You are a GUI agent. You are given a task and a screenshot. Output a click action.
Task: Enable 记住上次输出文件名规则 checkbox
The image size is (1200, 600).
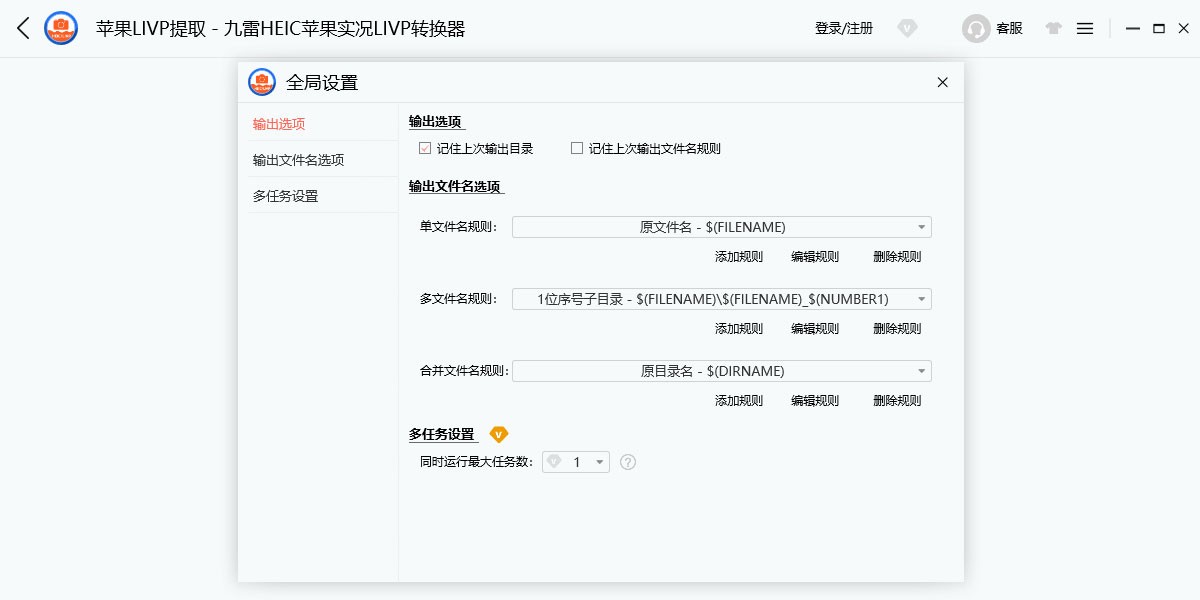click(x=576, y=148)
